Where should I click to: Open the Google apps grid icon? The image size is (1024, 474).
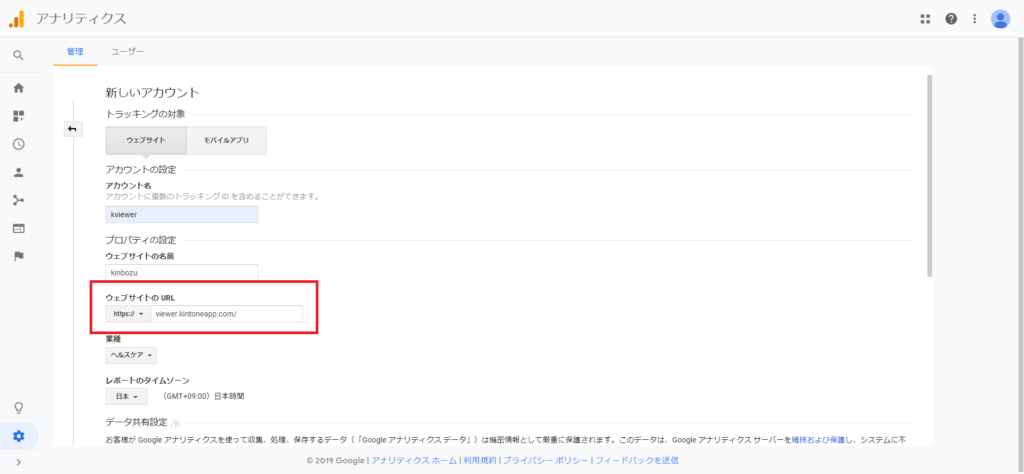point(925,19)
